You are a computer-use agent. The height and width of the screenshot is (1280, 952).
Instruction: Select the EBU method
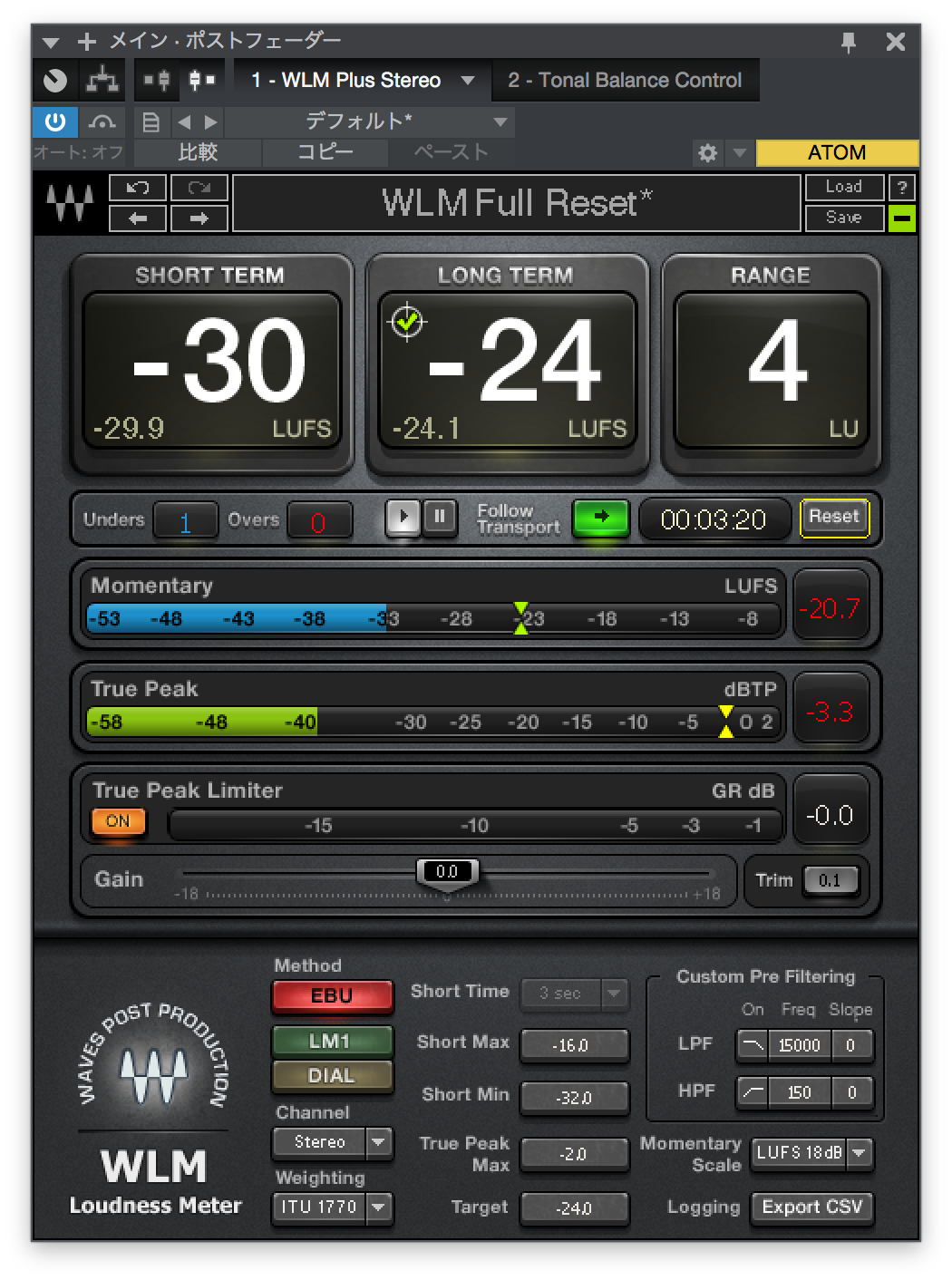pos(332,996)
